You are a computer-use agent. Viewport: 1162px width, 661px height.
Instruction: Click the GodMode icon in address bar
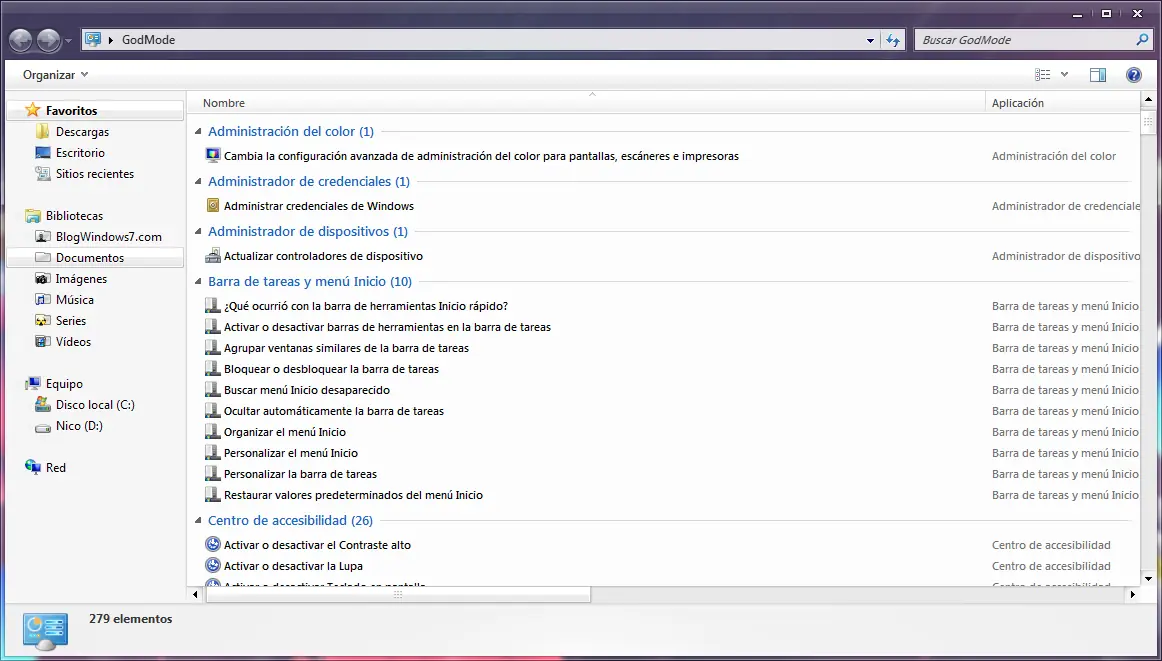point(93,39)
